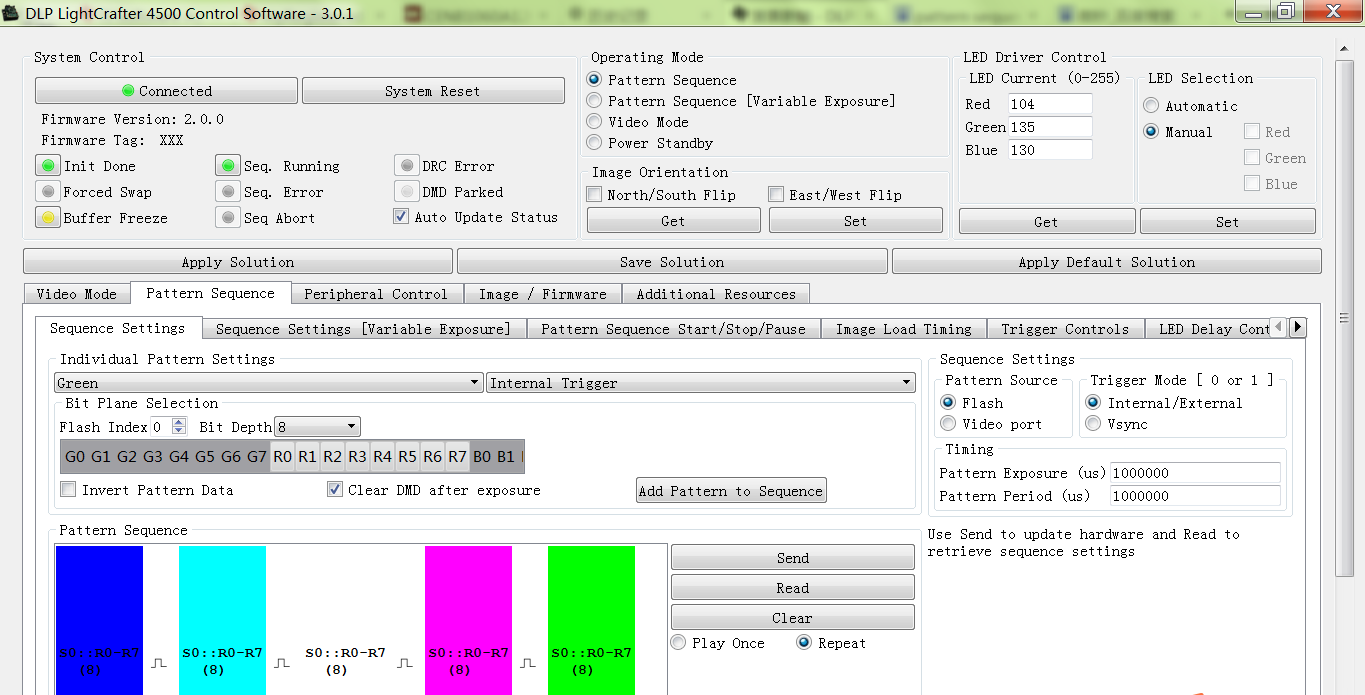Choose Automatic LED selection
1365x695 pixels.
1151,106
